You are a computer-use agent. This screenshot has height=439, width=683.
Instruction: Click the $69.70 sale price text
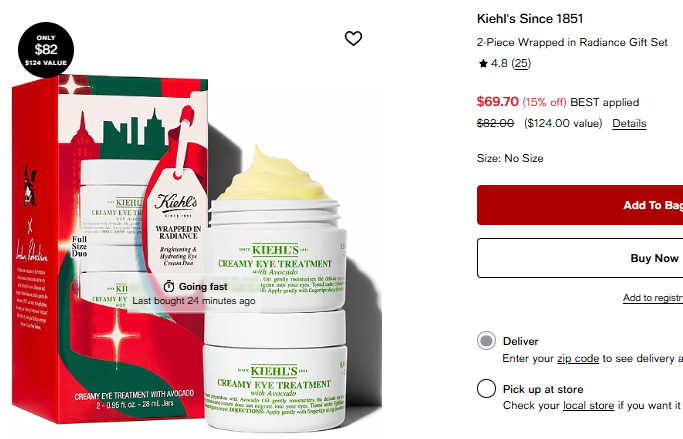pos(497,101)
